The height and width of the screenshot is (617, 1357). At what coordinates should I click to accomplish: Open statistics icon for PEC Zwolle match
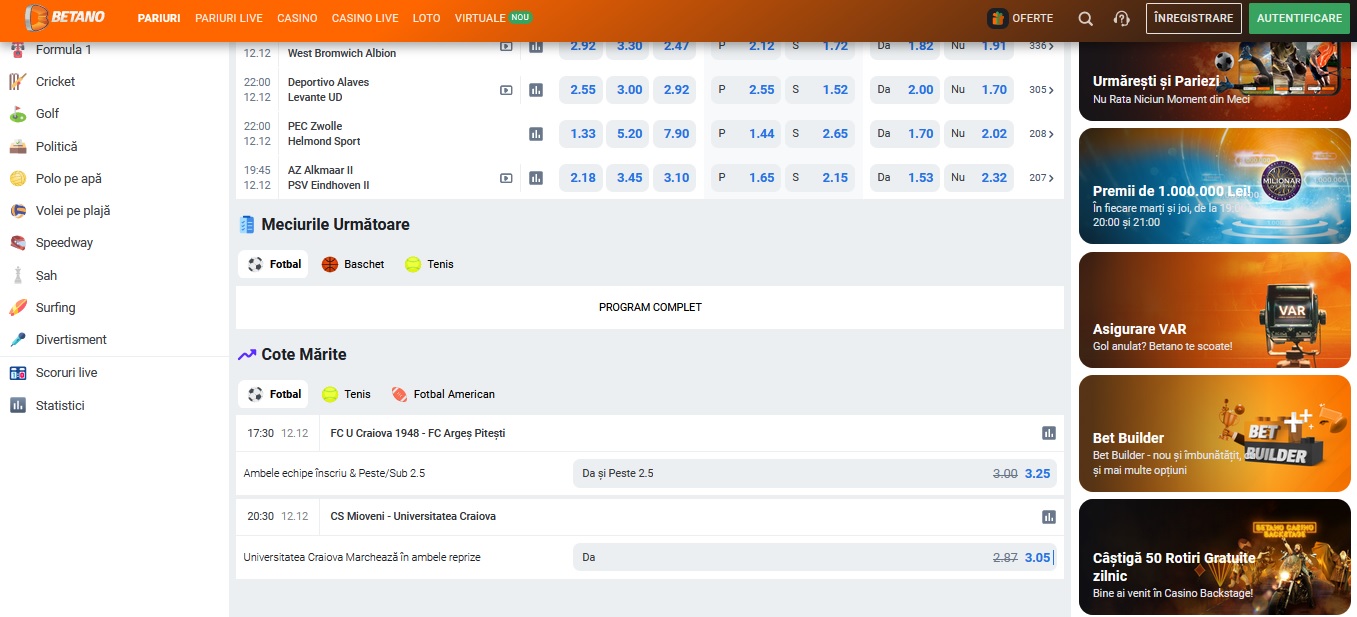click(x=536, y=134)
